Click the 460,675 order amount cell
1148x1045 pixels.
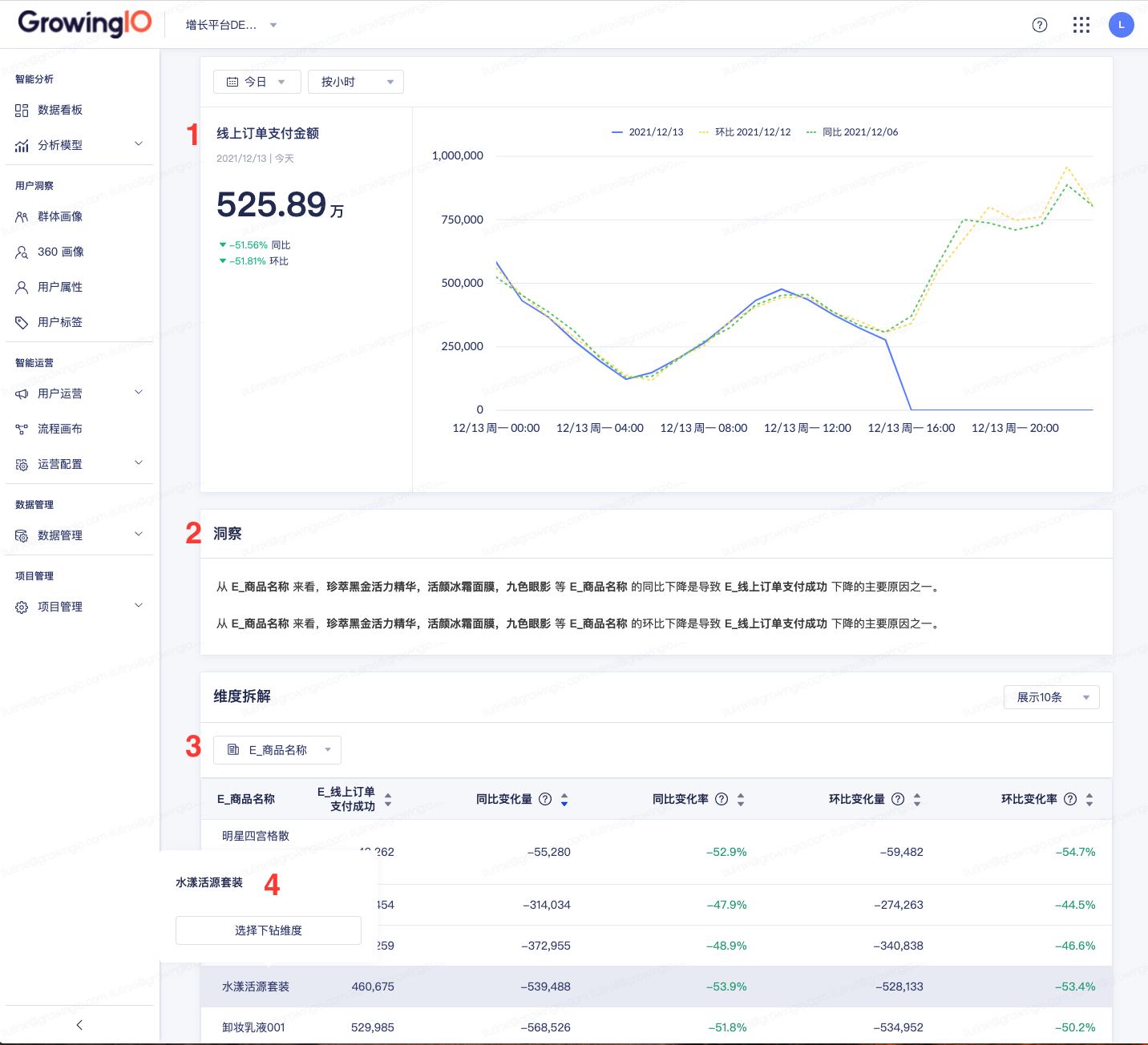click(x=373, y=986)
